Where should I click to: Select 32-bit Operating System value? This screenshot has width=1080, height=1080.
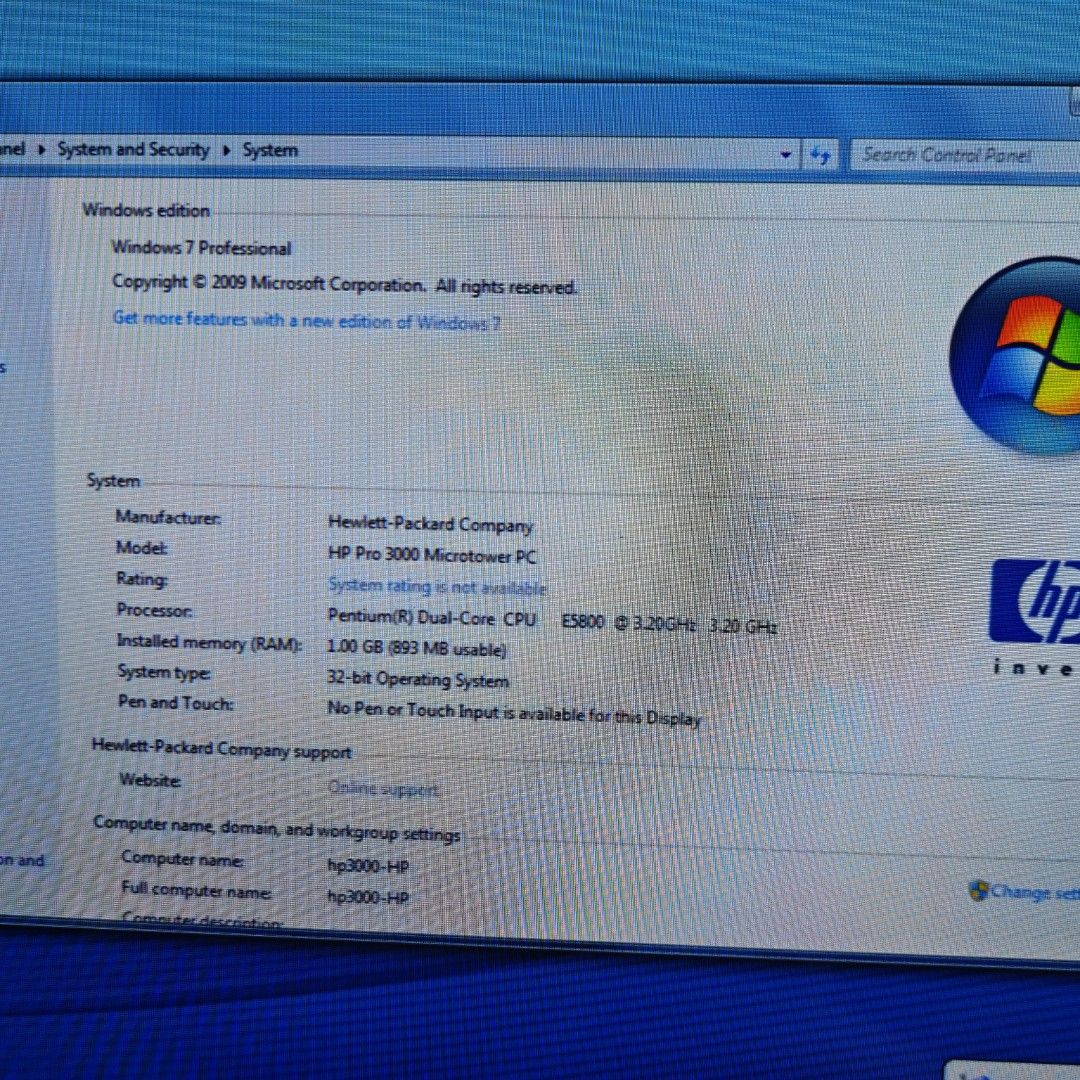pyautogui.click(x=417, y=679)
